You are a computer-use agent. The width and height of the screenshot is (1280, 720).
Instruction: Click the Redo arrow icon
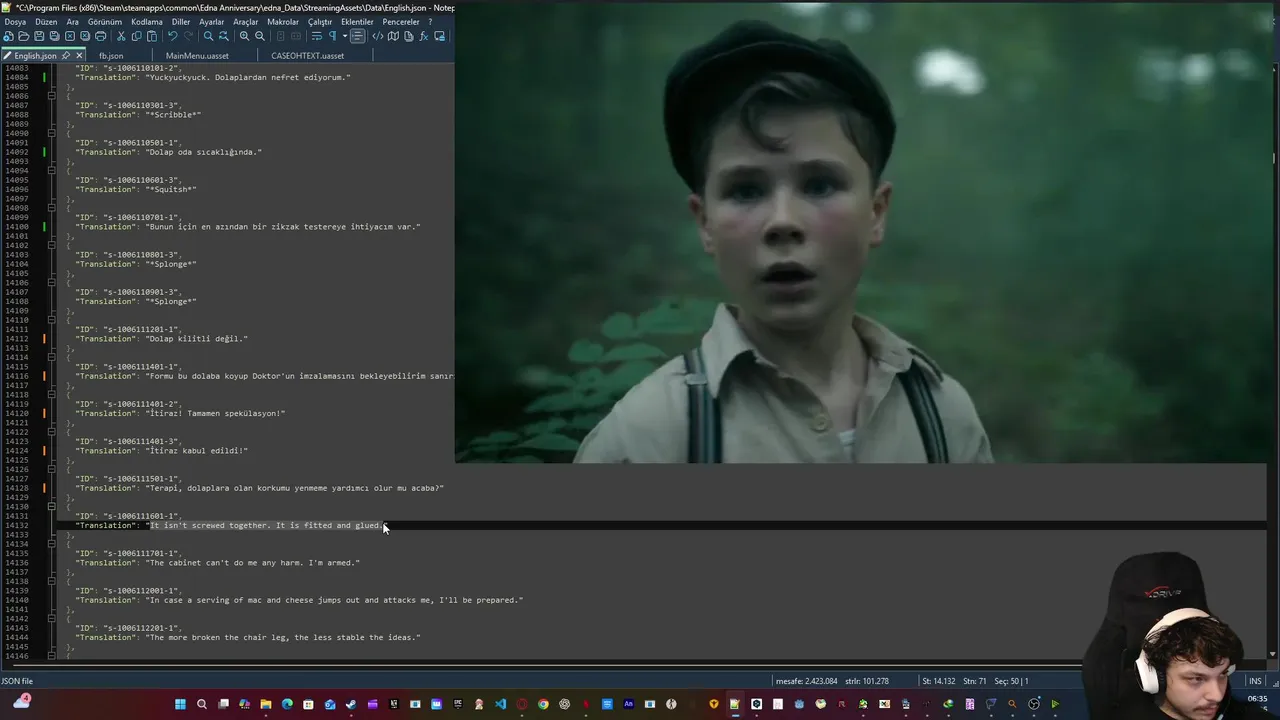pyautogui.click(x=188, y=36)
